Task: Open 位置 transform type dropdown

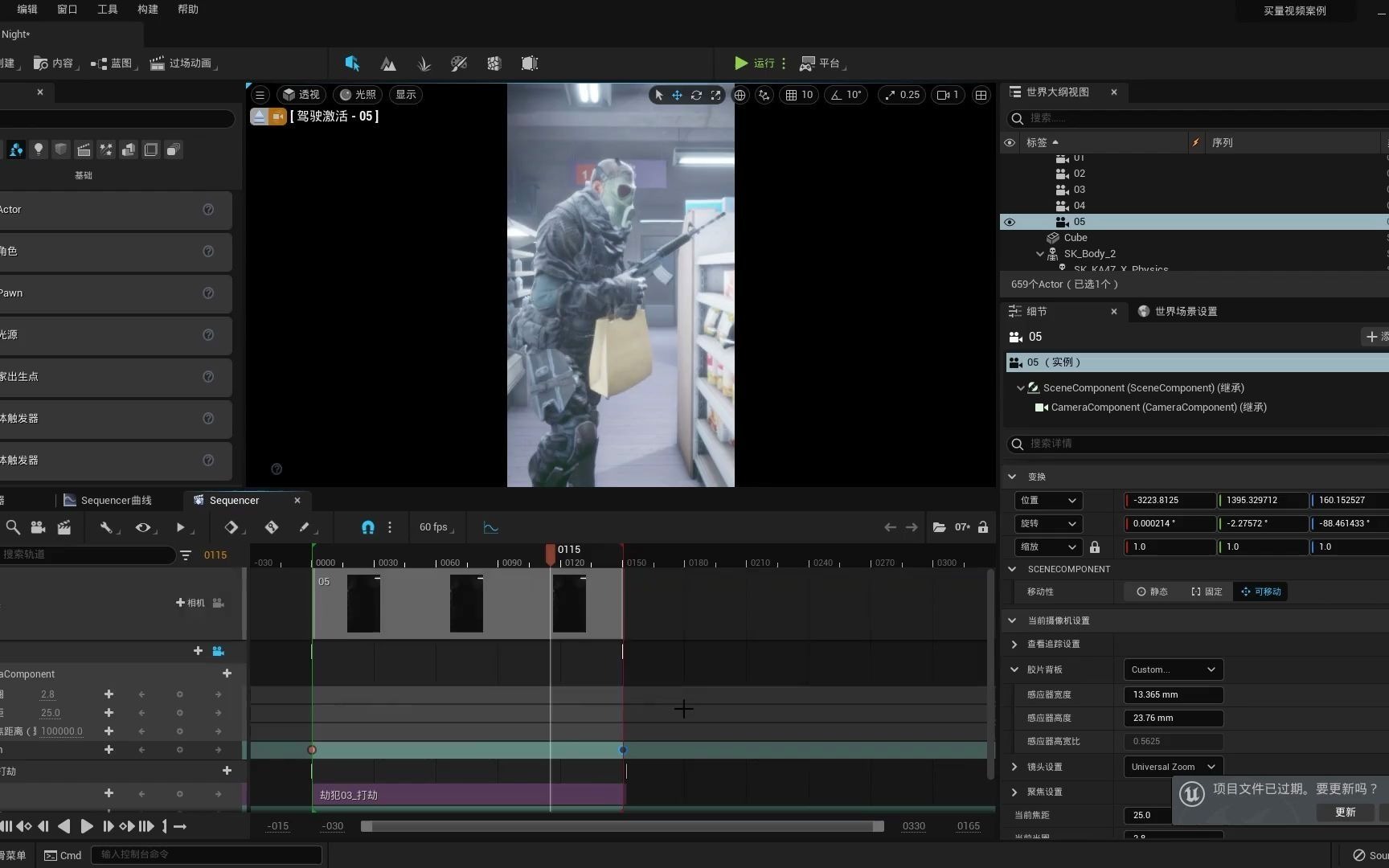Action: coord(1048,501)
